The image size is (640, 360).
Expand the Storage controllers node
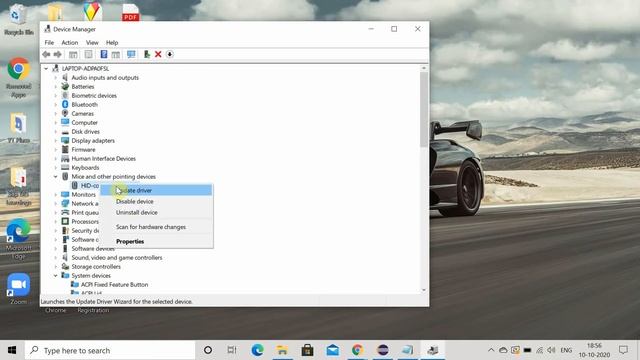click(56, 267)
